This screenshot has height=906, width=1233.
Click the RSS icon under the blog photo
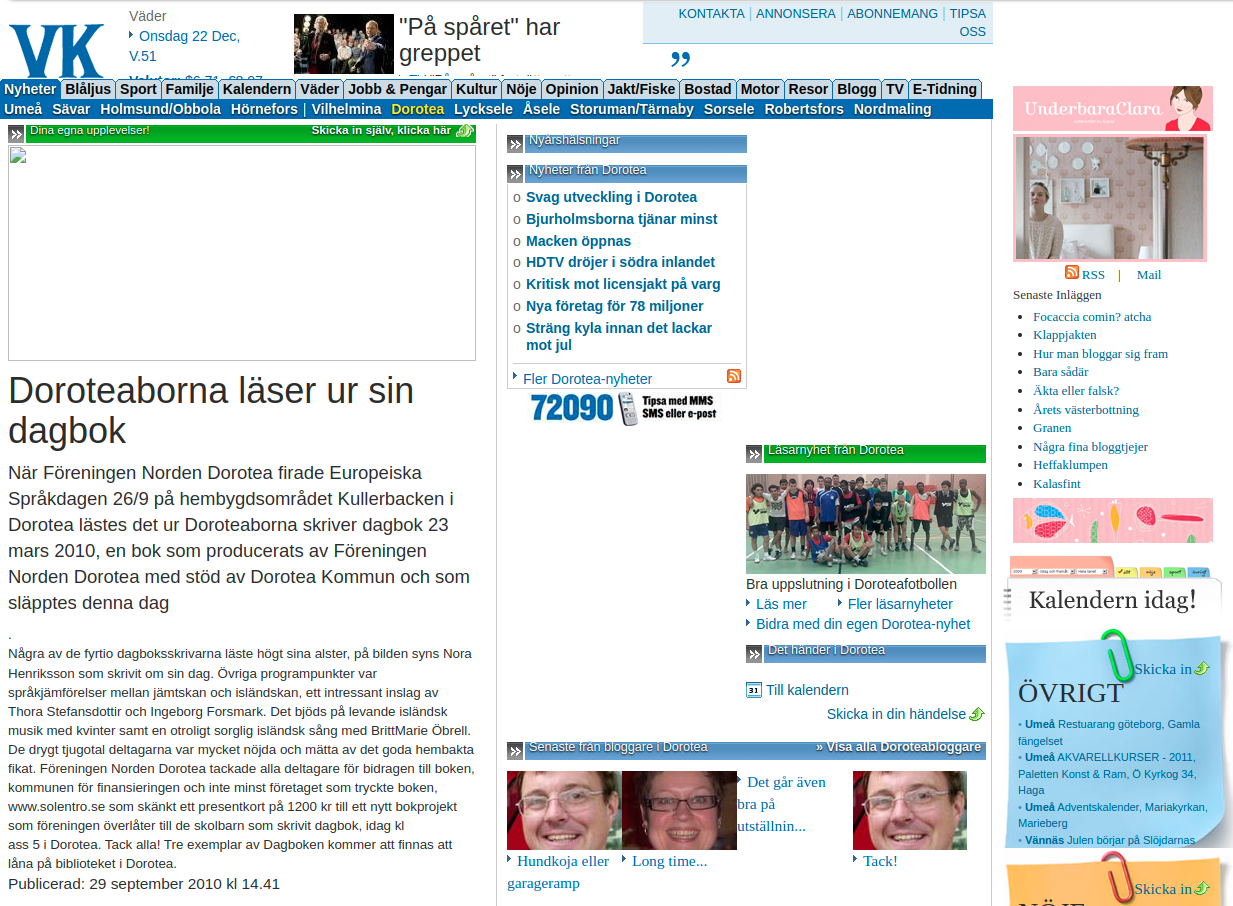[x=1072, y=272]
